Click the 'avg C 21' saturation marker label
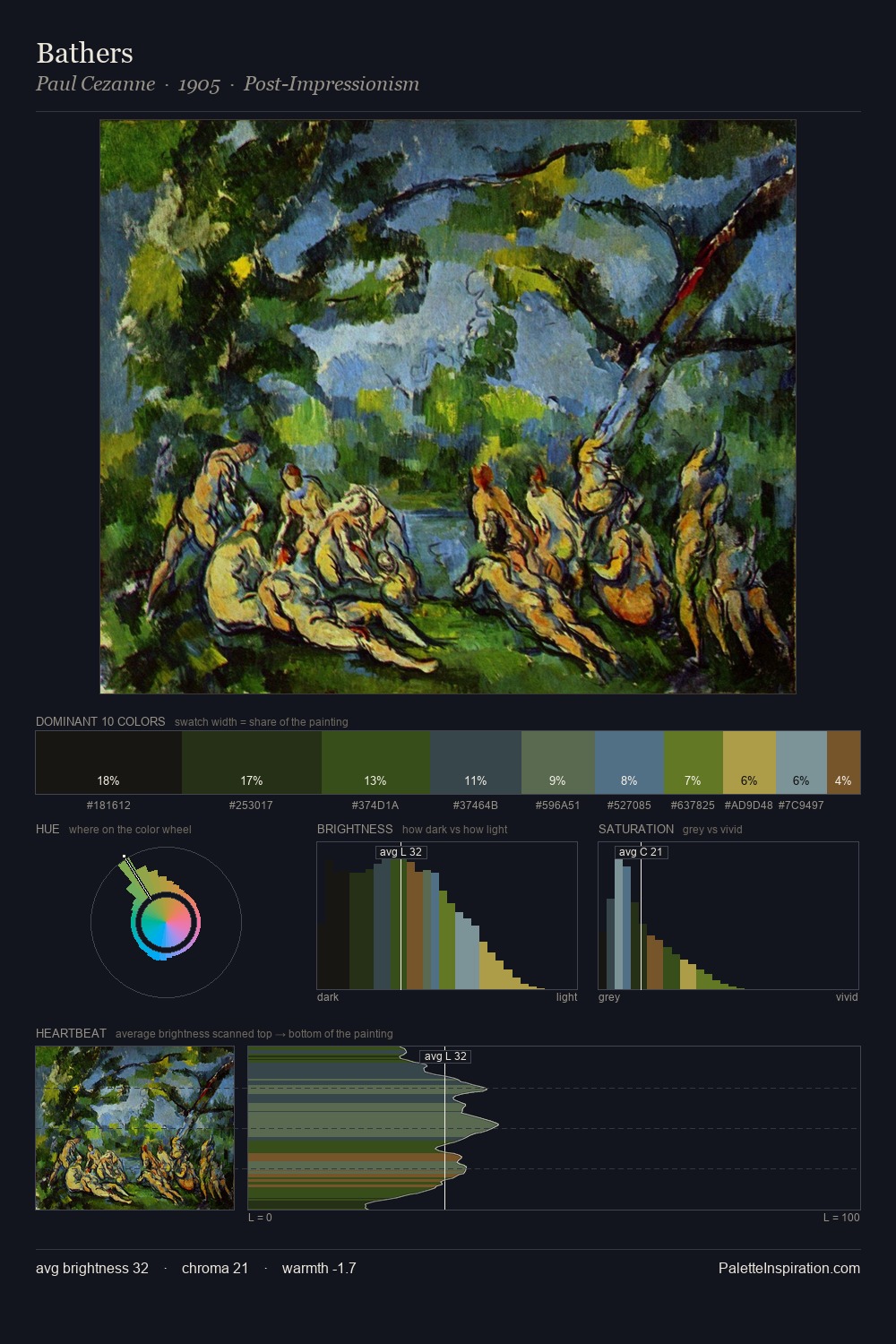Image resolution: width=896 pixels, height=1344 pixels. [x=641, y=852]
